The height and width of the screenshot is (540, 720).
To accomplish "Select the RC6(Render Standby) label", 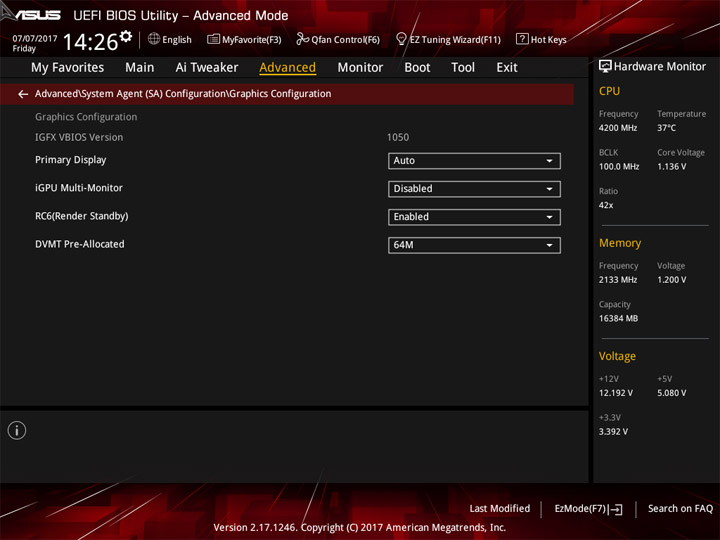I will pyautogui.click(x=82, y=216).
